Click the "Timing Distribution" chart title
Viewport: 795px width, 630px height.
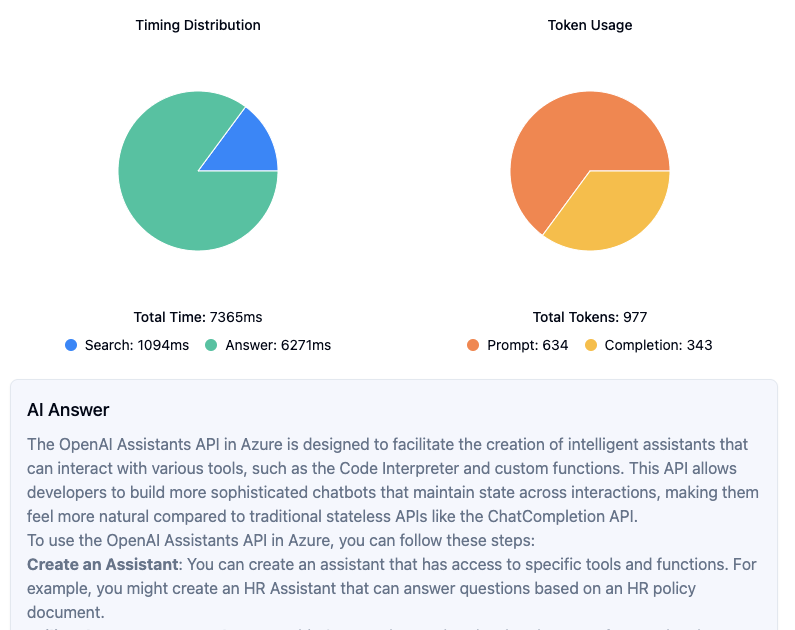pyautogui.click(x=198, y=25)
